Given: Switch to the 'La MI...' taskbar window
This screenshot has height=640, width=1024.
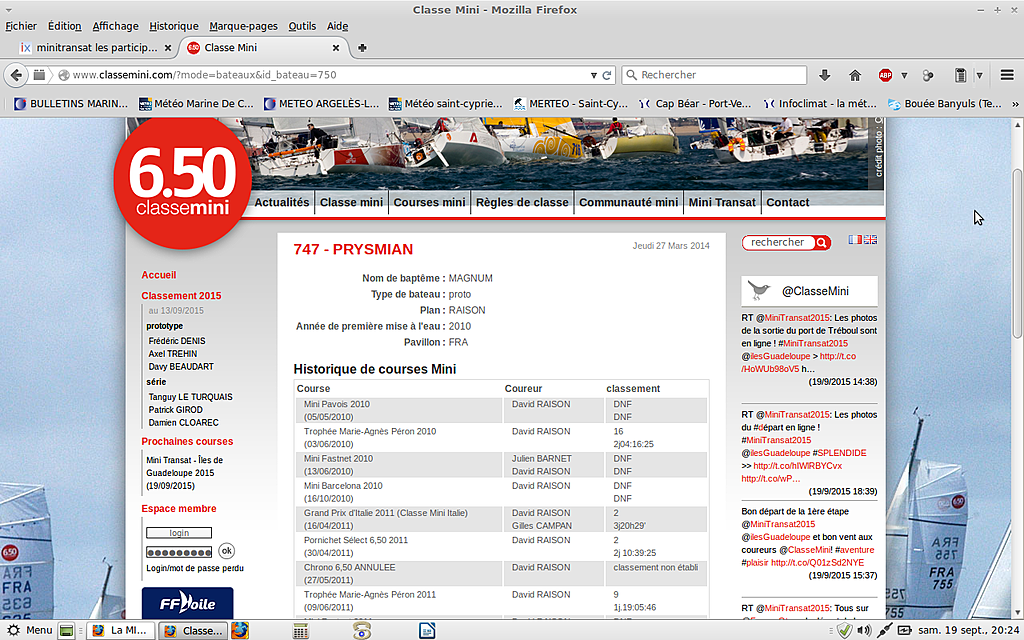Looking at the screenshot, I should coord(120,630).
